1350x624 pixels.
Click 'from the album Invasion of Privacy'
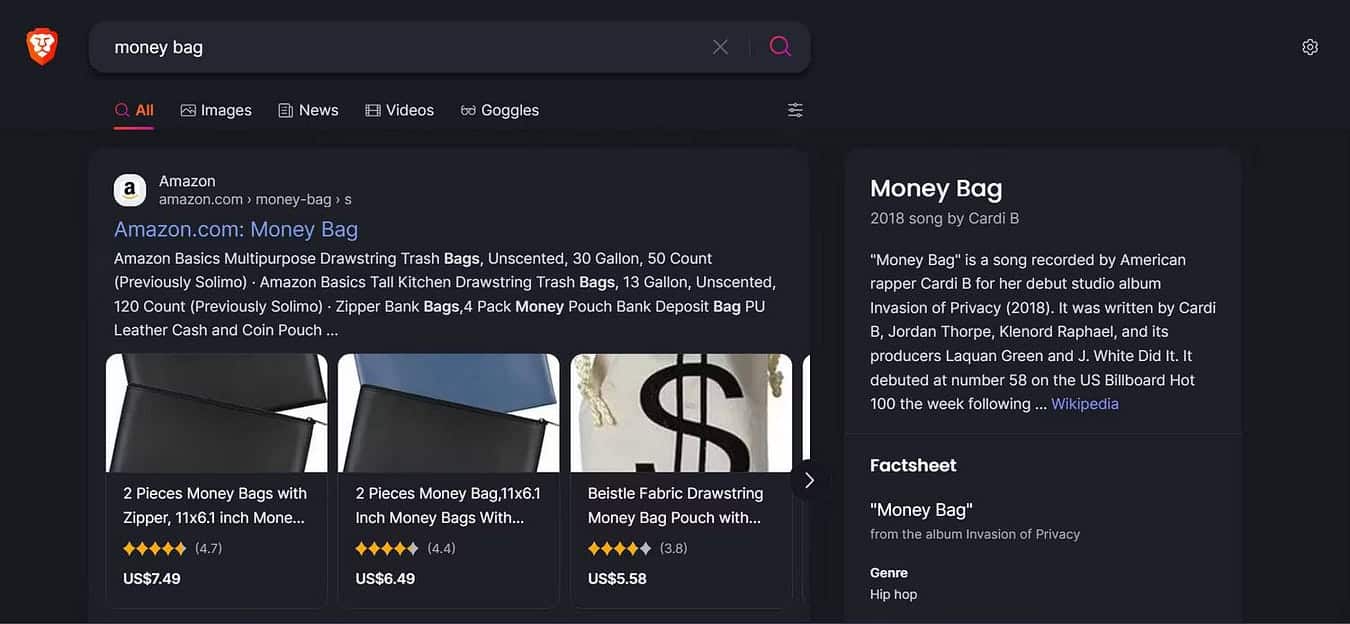(x=975, y=534)
